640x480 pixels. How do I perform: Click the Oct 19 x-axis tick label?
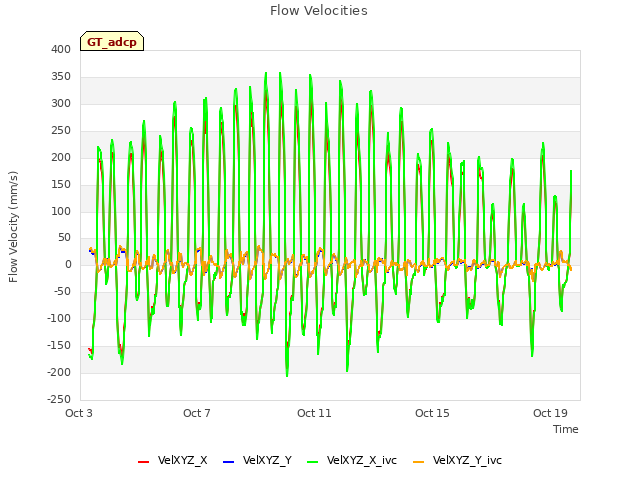(x=550, y=413)
